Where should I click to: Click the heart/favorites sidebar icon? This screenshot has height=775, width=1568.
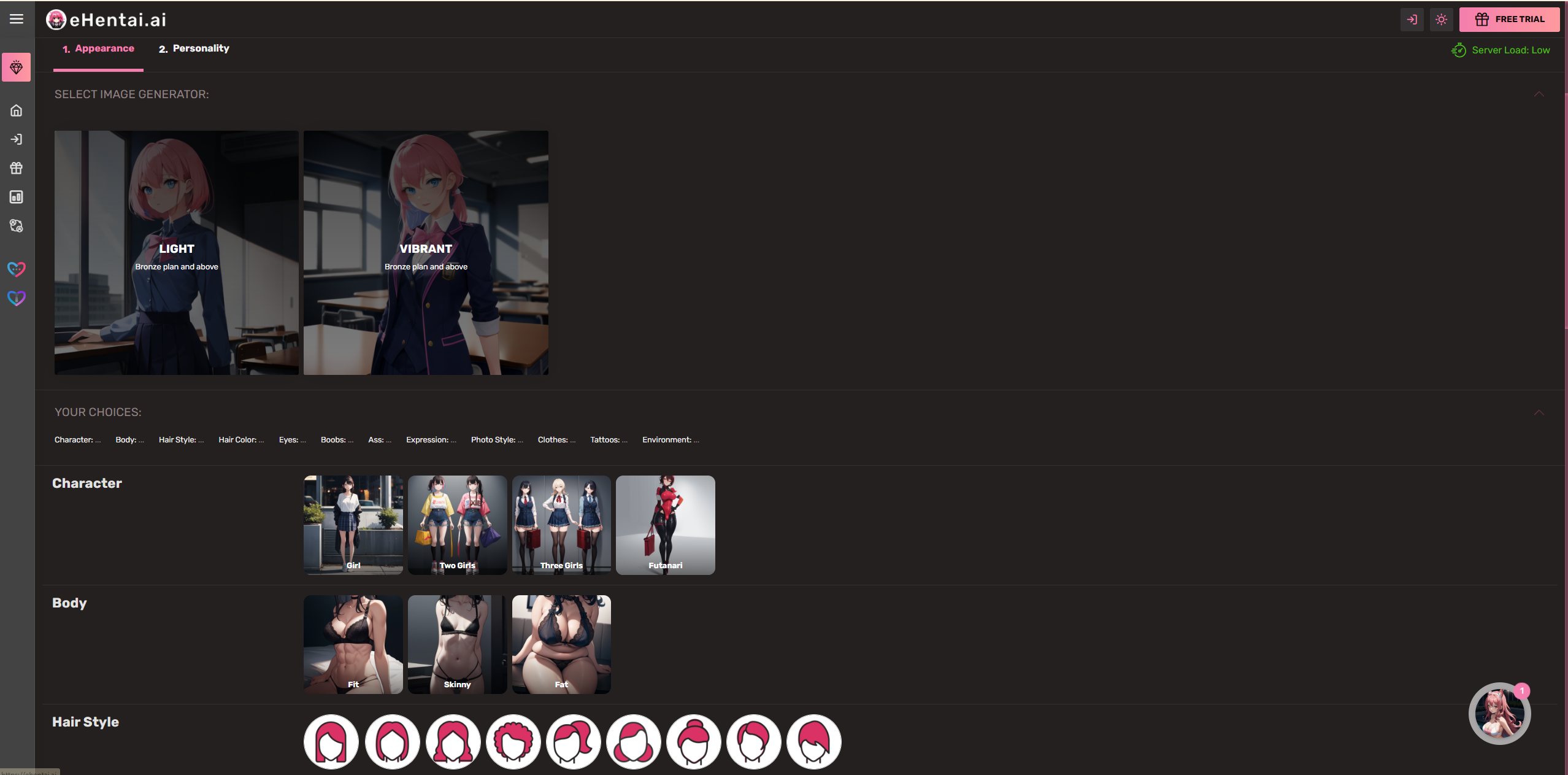[17, 269]
